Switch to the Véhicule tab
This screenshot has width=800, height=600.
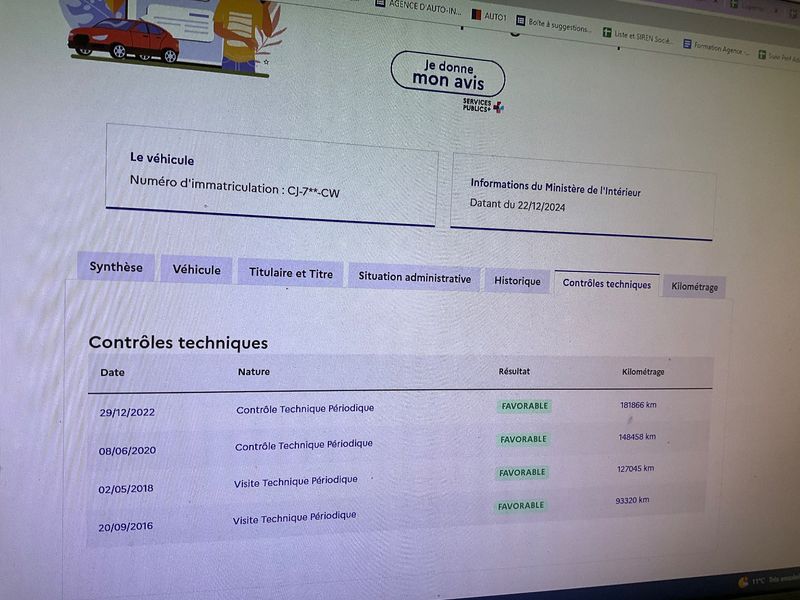(x=196, y=269)
